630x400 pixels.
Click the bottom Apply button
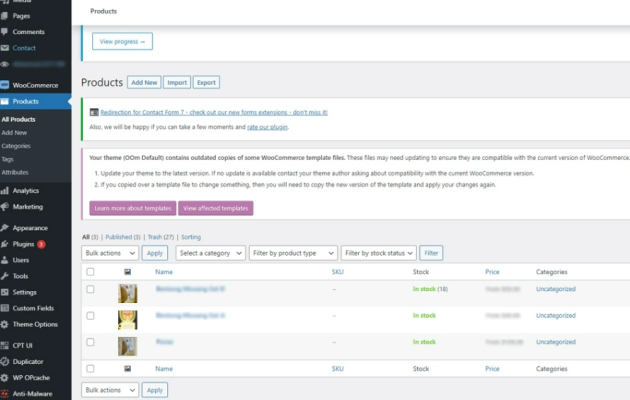(x=155, y=390)
